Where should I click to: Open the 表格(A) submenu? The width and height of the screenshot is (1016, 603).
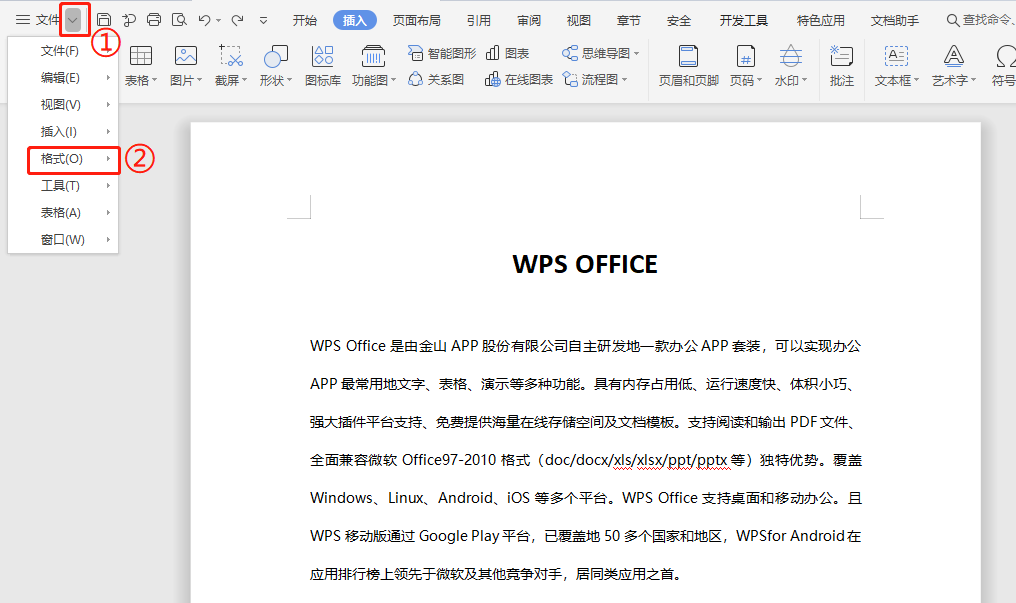coord(63,212)
